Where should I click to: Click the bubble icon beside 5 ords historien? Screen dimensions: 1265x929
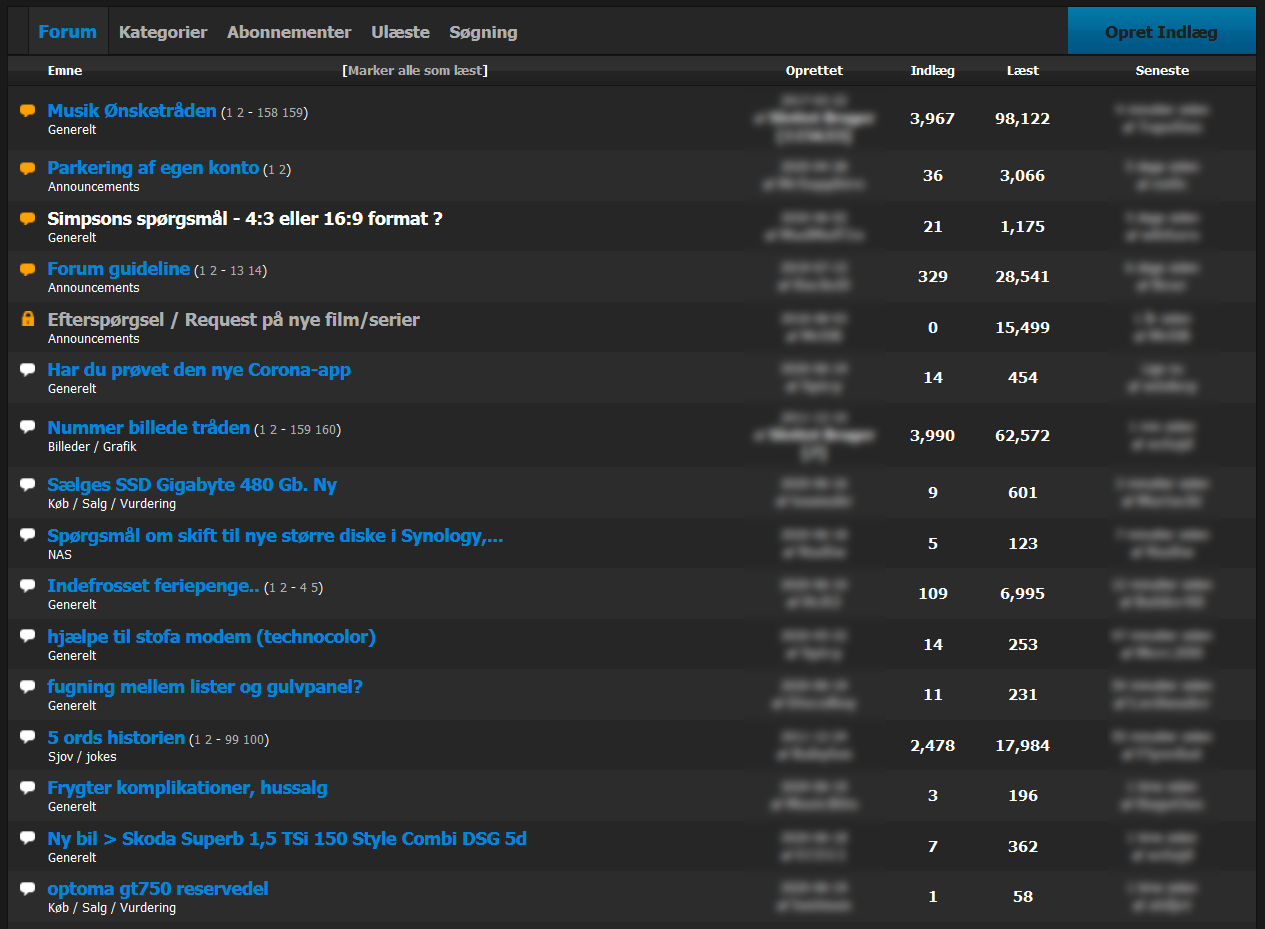pos(28,737)
